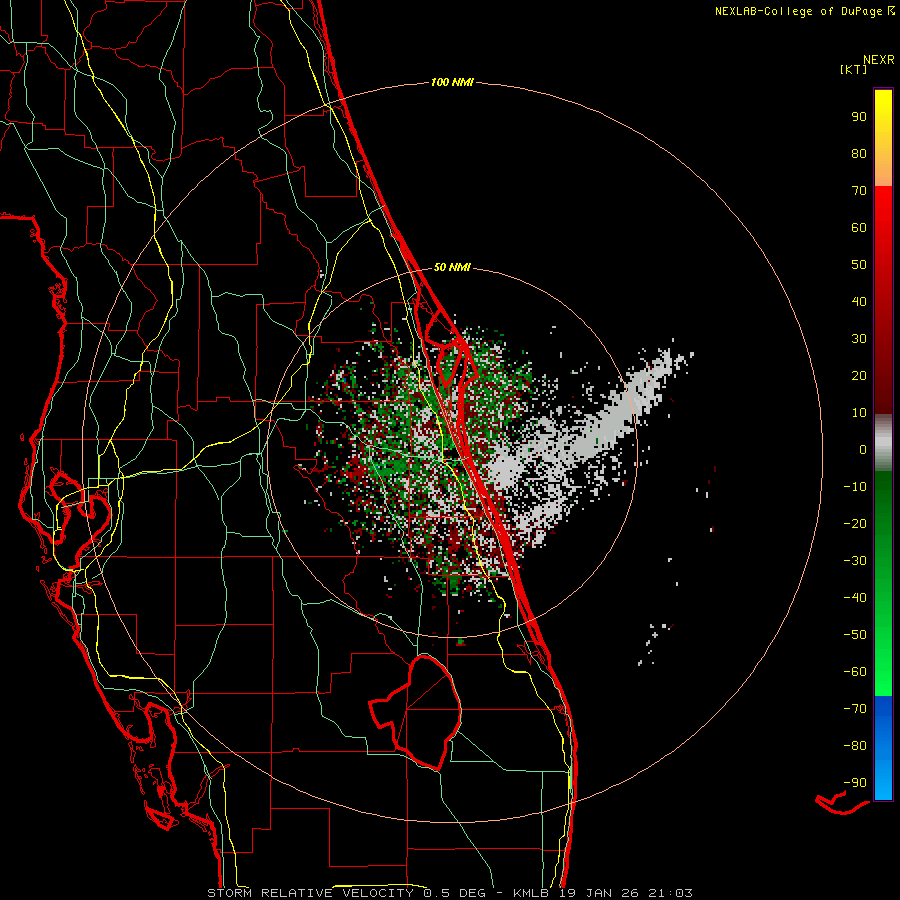
Task: Click the "-10" value on the velocity scale
Action: click(855, 487)
